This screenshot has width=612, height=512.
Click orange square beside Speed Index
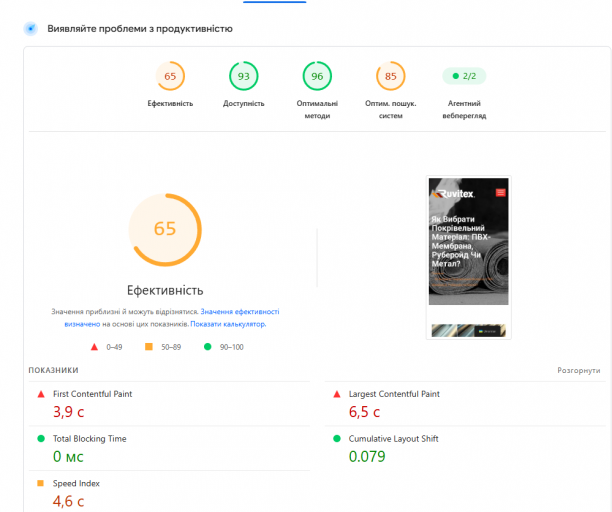(x=40, y=483)
